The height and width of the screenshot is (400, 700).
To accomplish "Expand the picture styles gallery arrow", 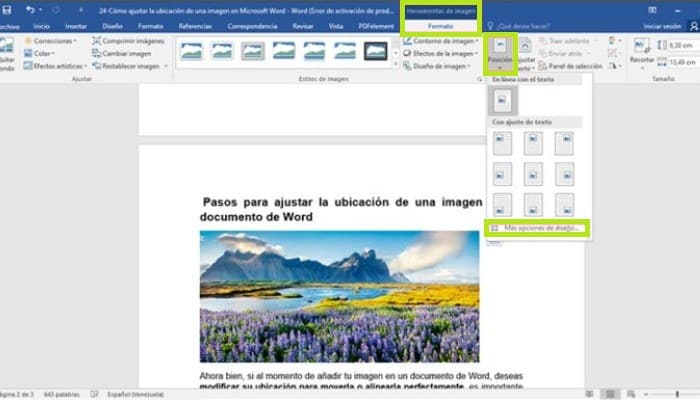I will pos(396,65).
